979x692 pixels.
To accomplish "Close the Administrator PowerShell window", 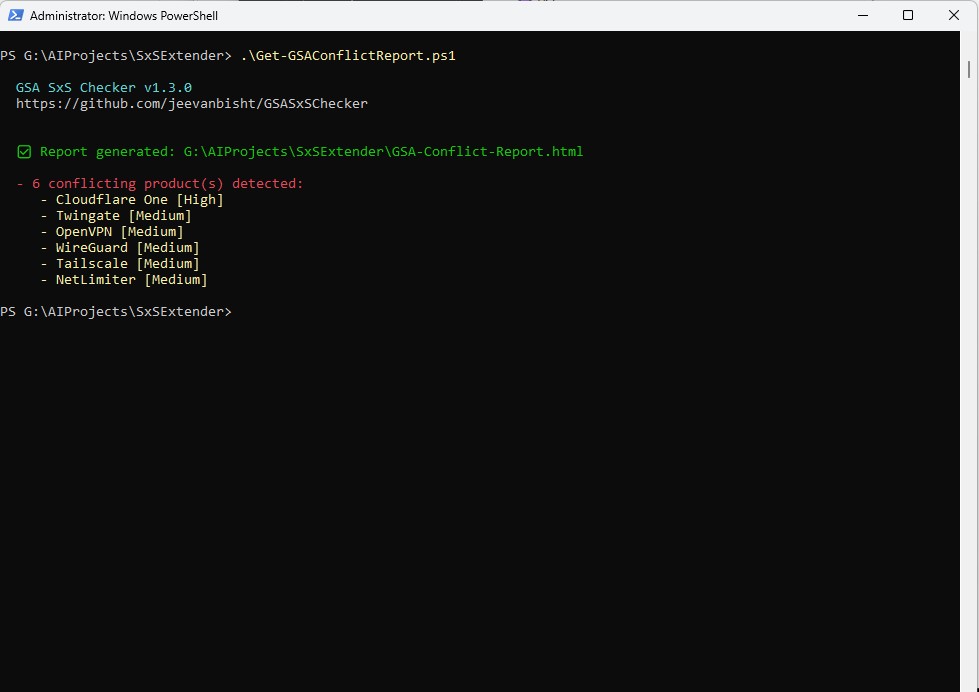I will pos(953,15).
